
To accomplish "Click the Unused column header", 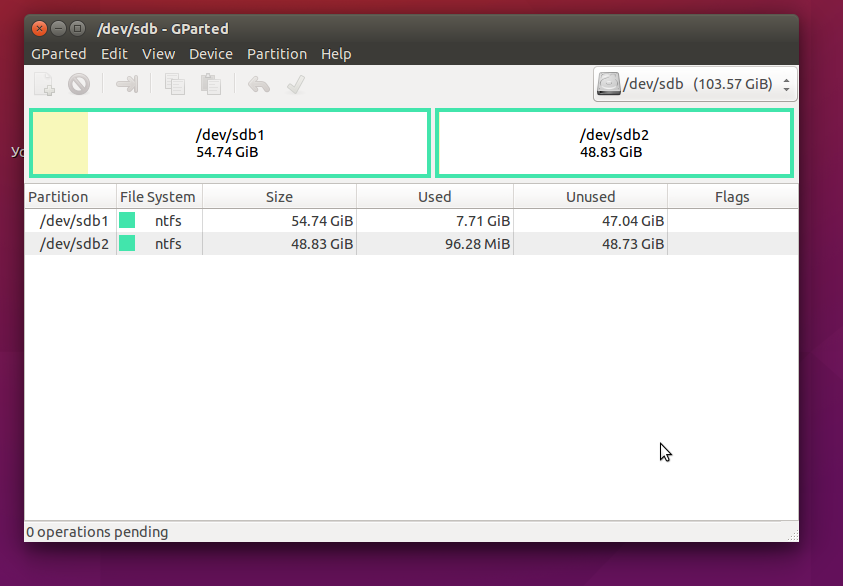I will 590,197.
